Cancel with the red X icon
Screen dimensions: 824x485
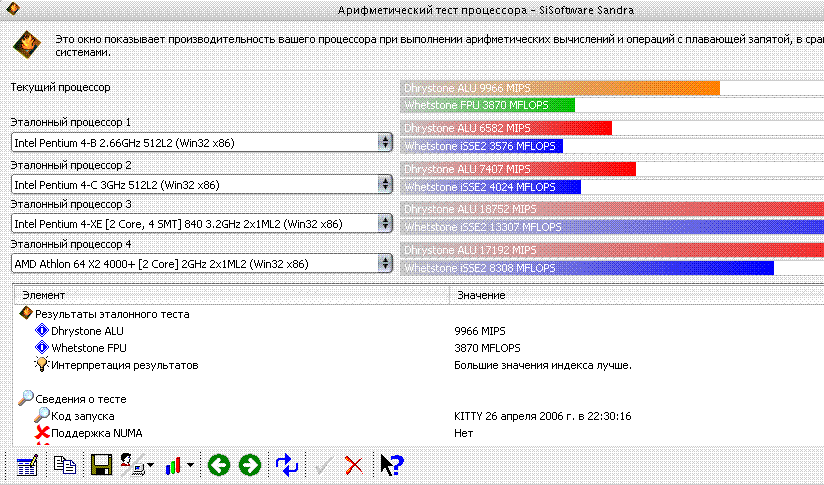354,465
